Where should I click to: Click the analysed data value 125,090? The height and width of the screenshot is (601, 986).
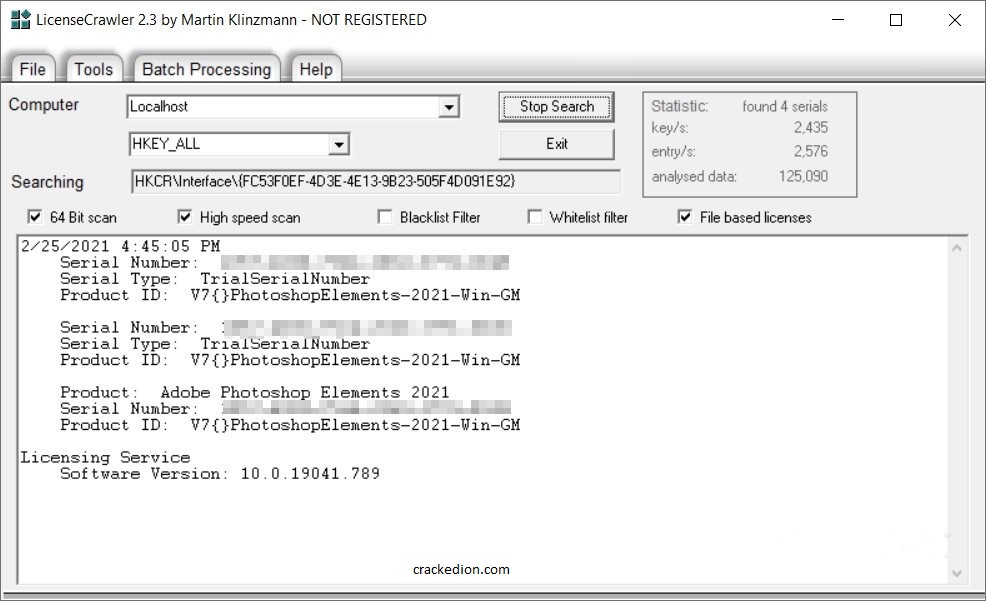[803, 176]
